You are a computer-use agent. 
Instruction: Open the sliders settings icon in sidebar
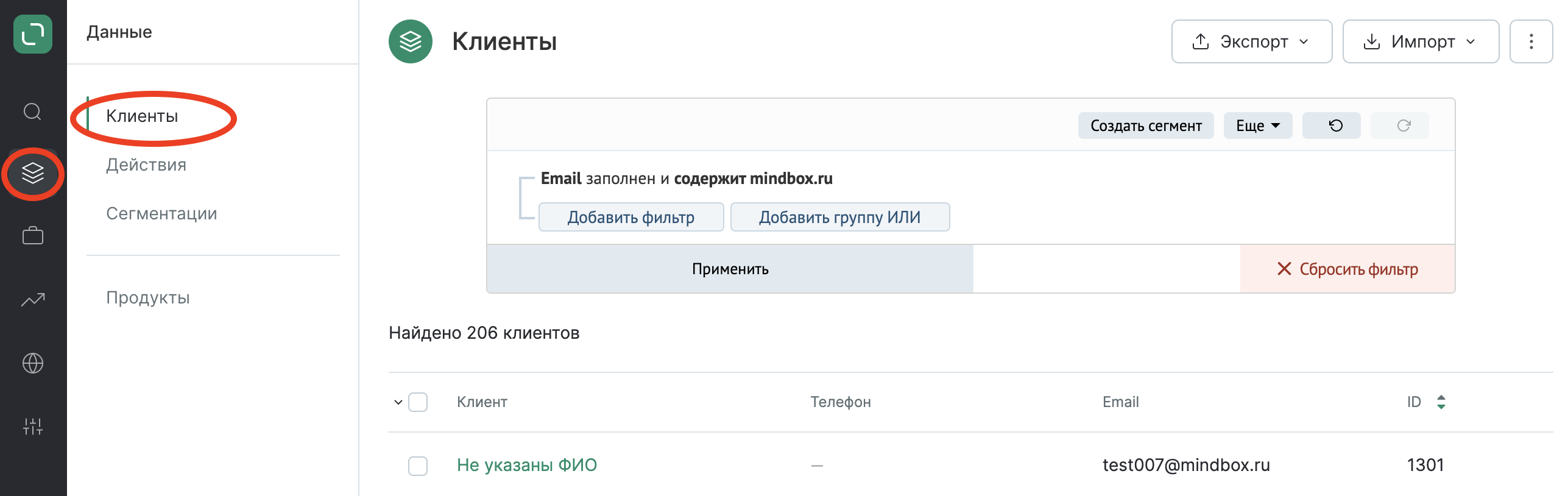[33, 427]
